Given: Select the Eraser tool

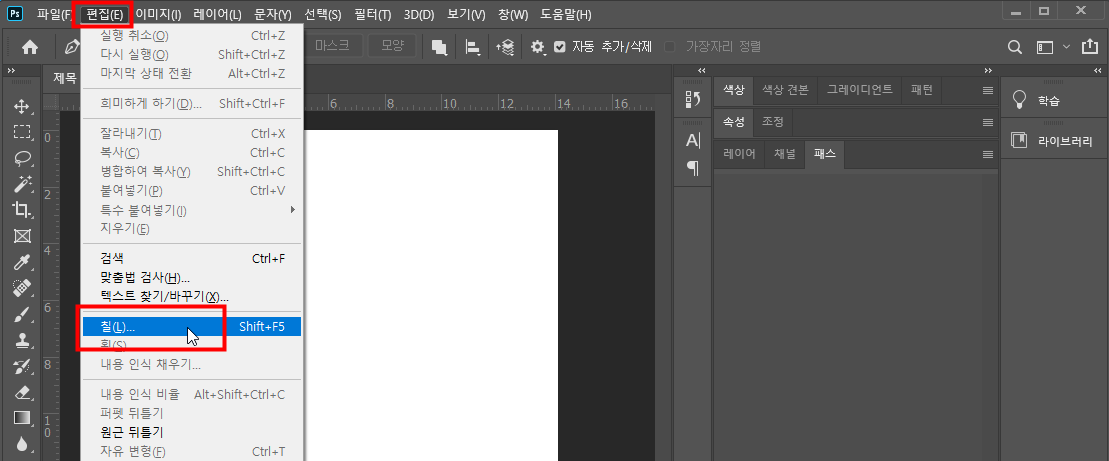Looking at the screenshot, I should [22, 392].
